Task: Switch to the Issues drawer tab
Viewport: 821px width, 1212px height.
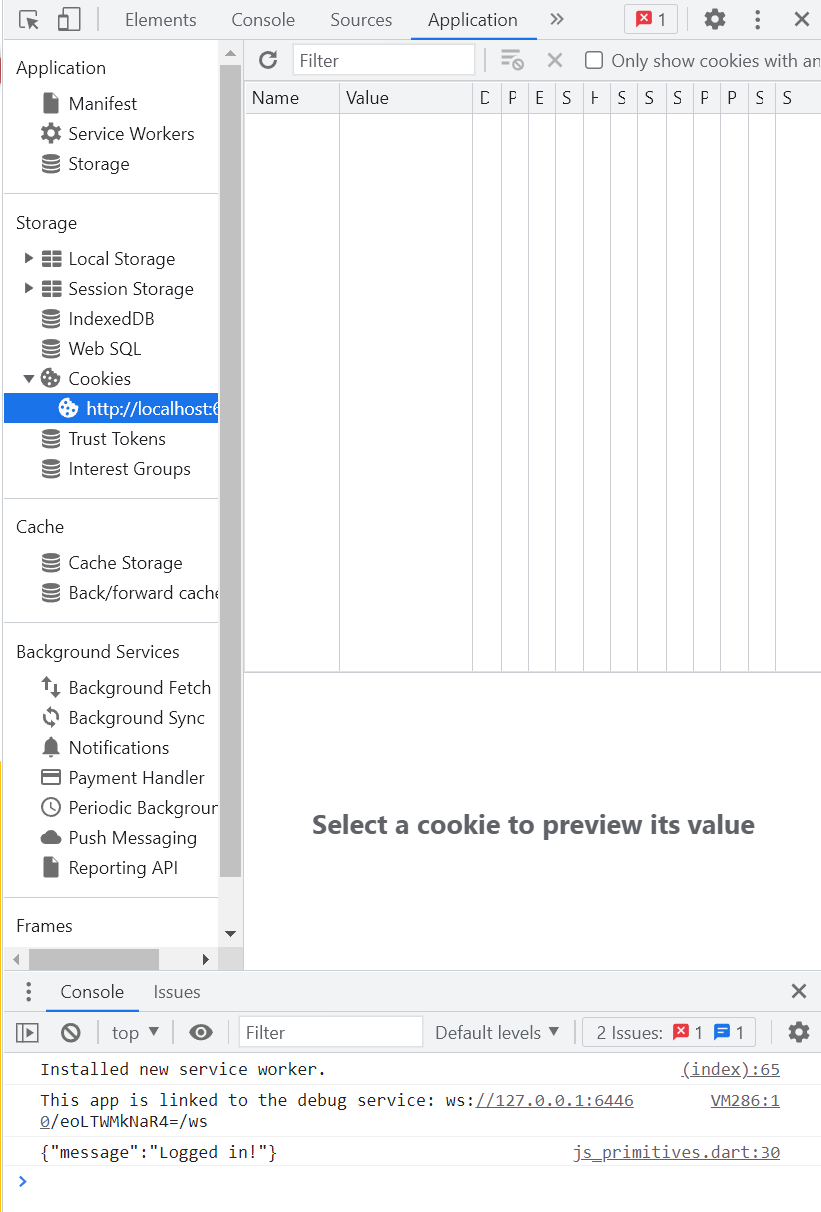Action: (x=177, y=992)
